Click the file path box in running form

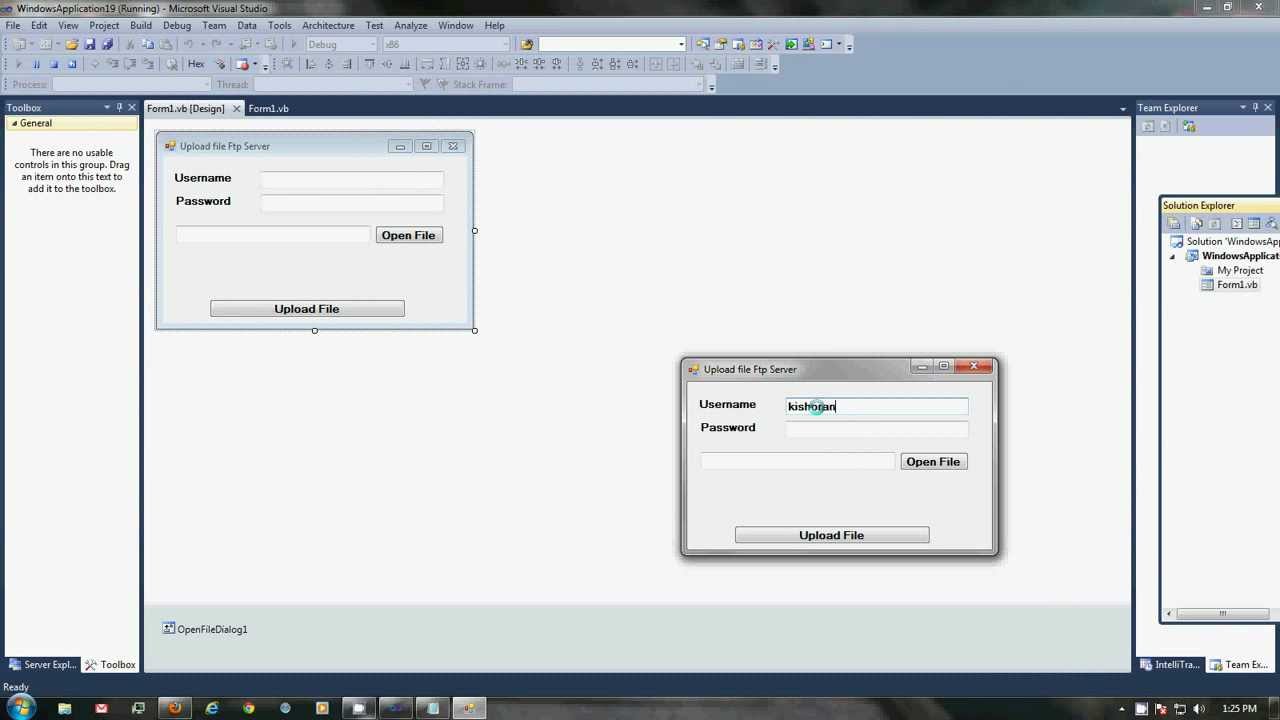(x=798, y=461)
